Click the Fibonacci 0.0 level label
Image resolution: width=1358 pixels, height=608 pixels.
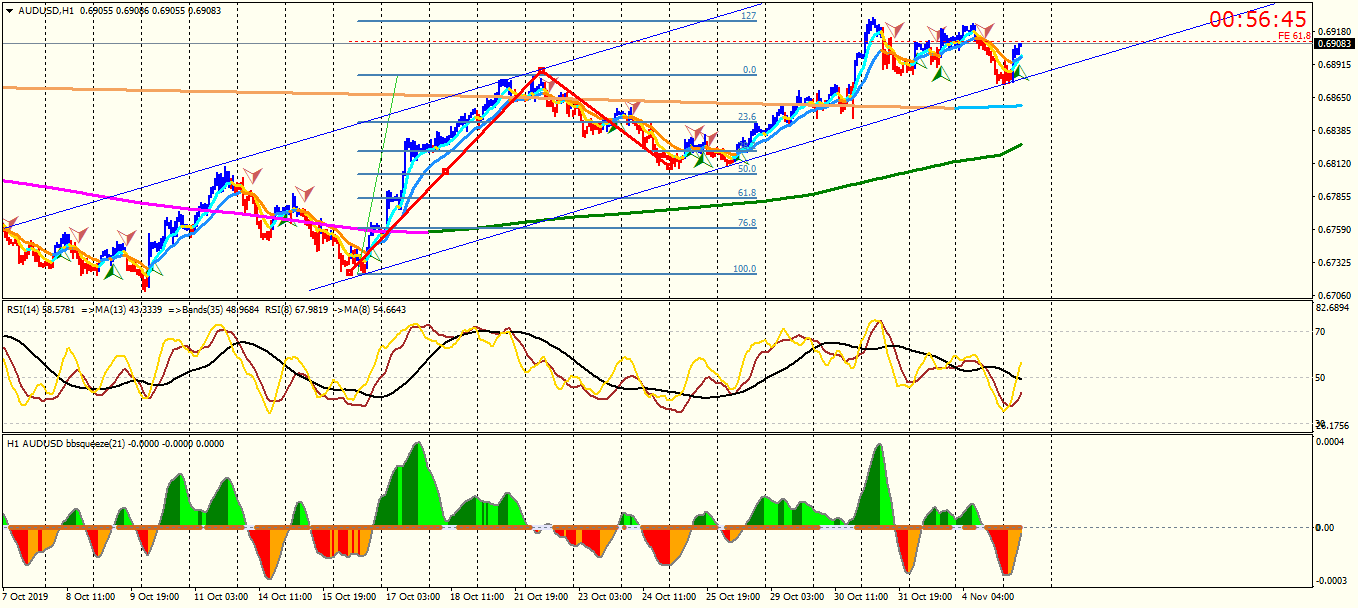[749, 70]
